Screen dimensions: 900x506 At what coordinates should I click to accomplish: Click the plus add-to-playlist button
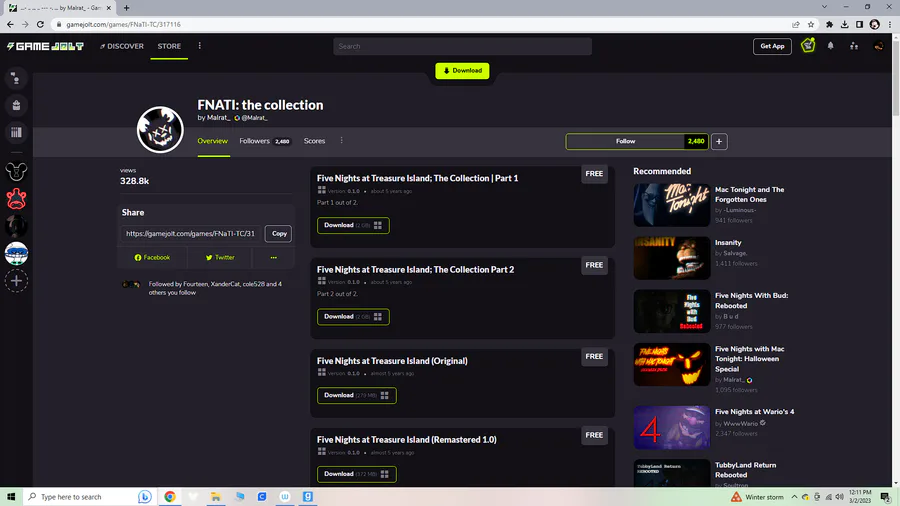(x=719, y=141)
